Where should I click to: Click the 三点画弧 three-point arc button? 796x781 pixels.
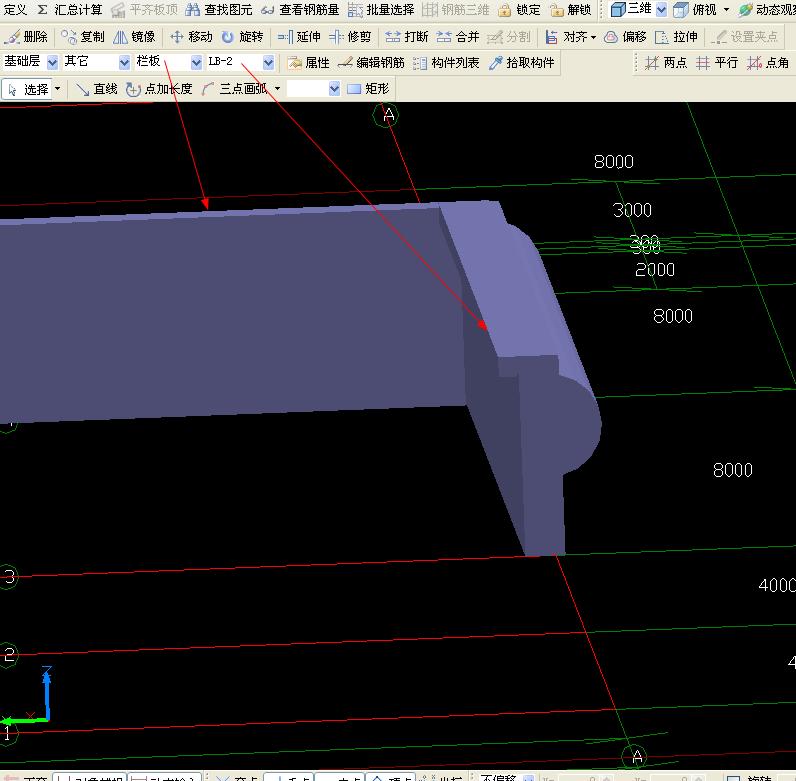tap(235, 89)
